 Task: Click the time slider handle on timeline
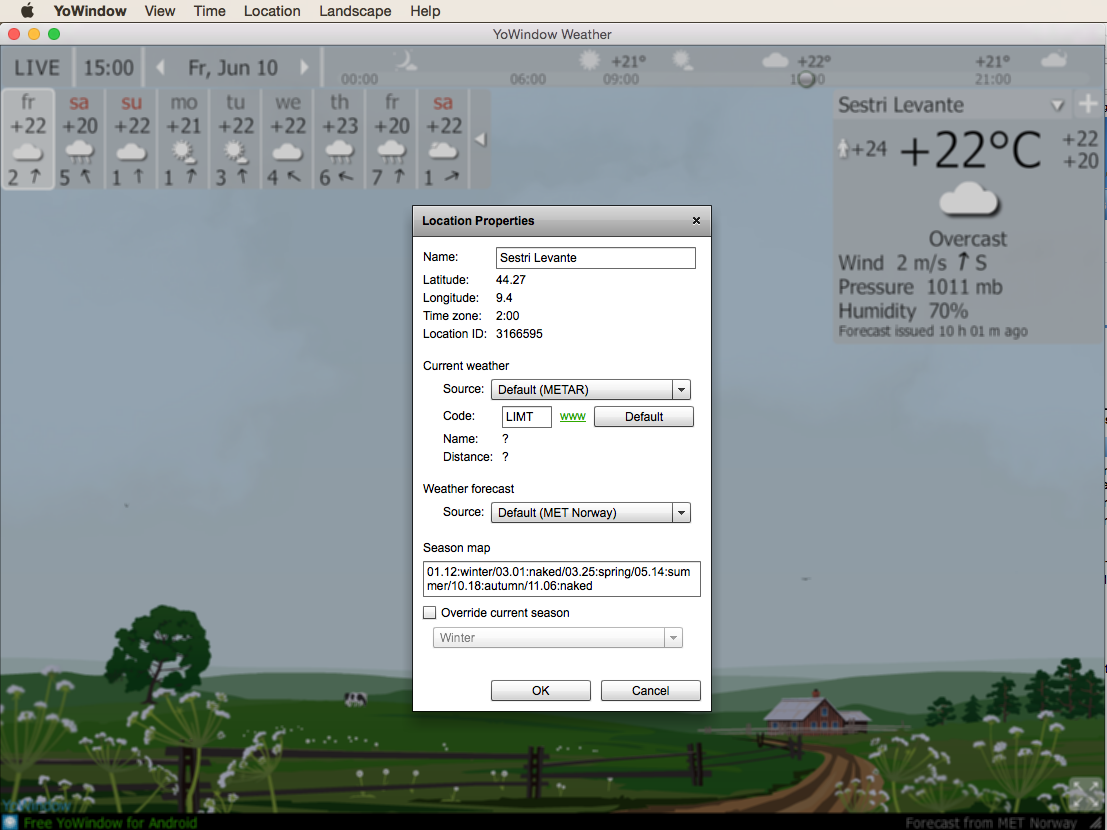click(x=806, y=79)
